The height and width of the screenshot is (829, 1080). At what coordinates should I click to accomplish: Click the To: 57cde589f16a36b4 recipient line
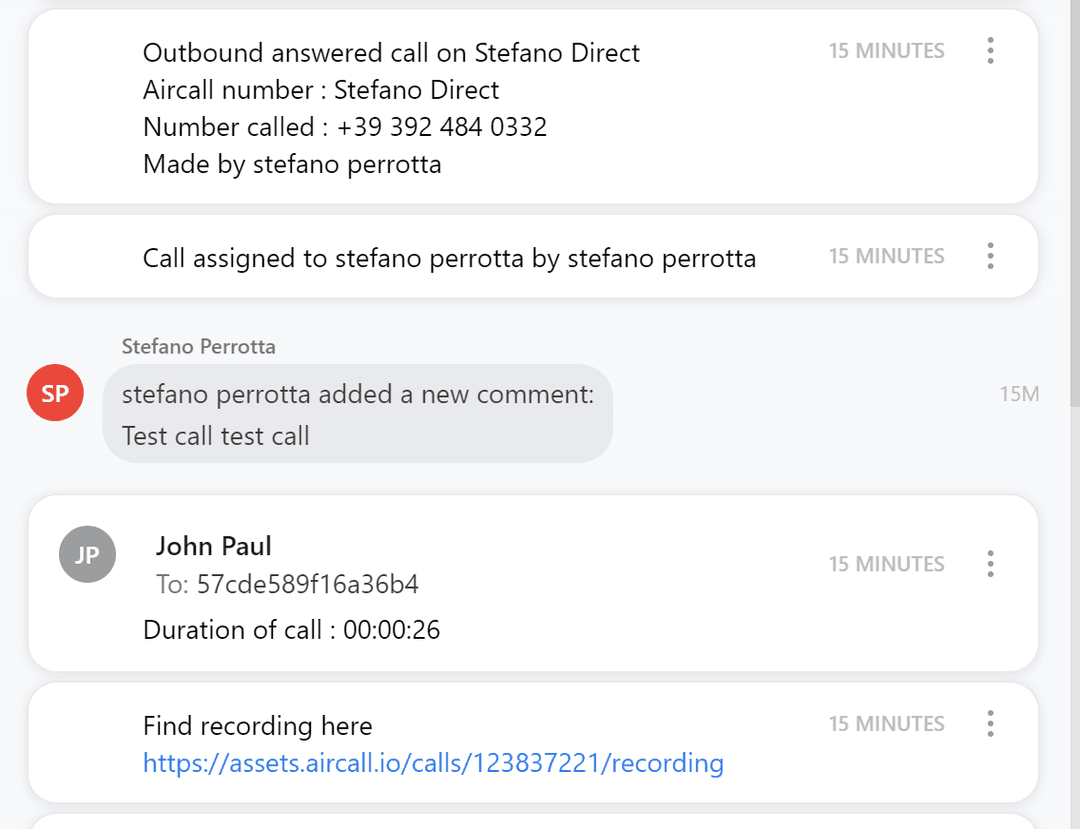[x=287, y=584]
